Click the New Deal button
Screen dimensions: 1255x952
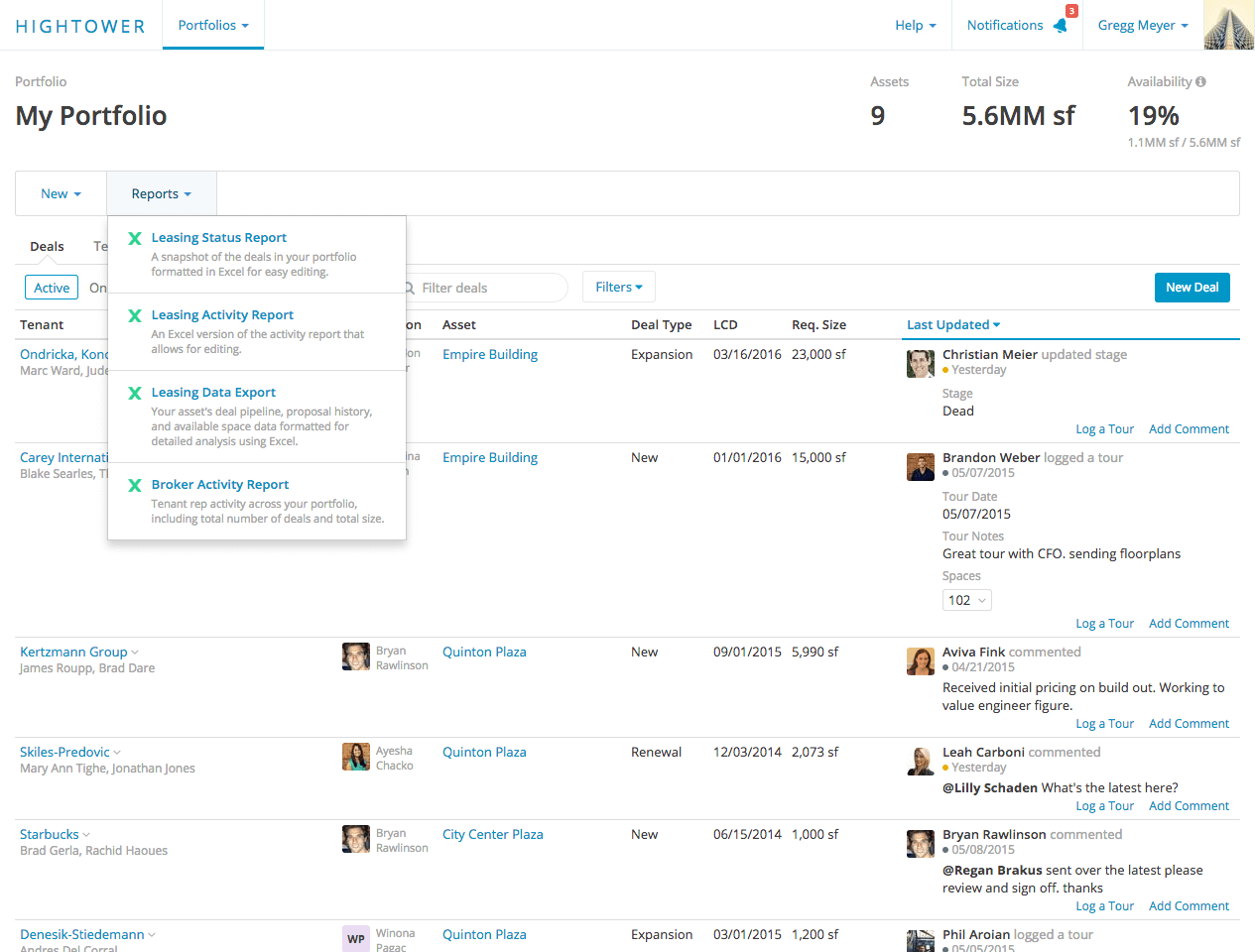click(1192, 288)
